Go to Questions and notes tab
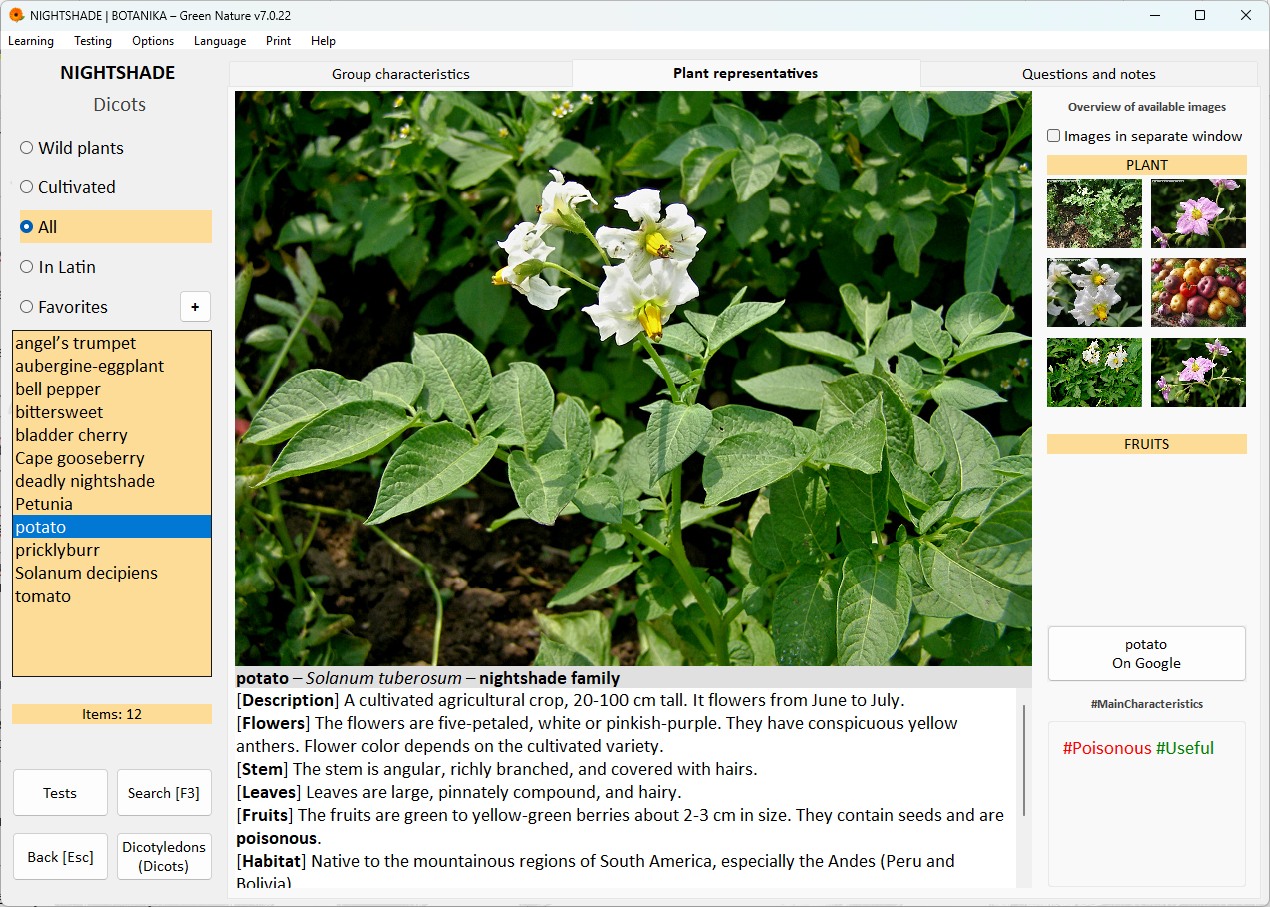Image resolution: width=1270 pixels, height=907 pixels. point(1089,74)
